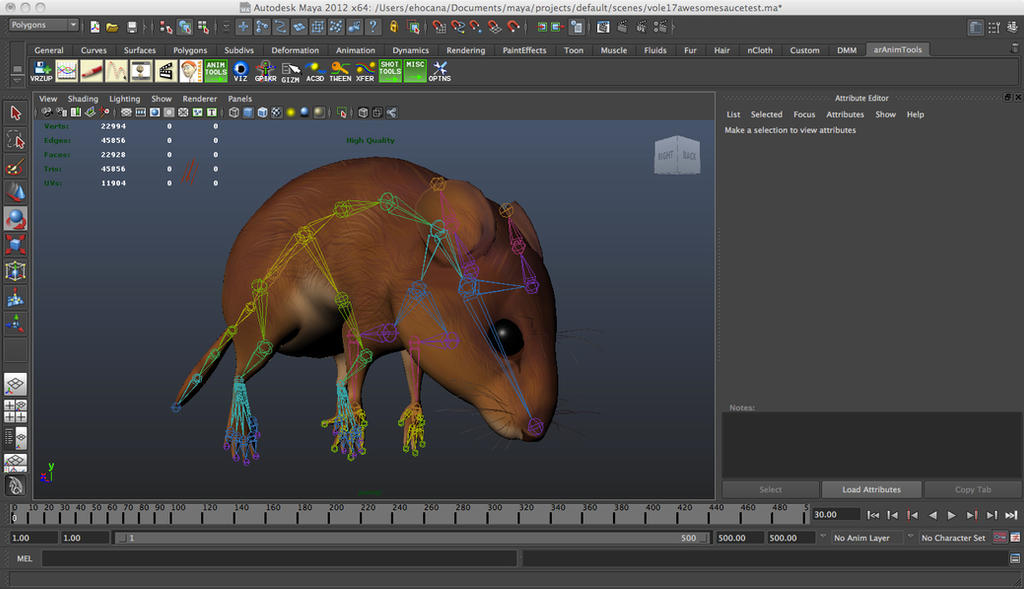
Task: Switch to the nCloth shelf tab
Action: pos(760,50)
